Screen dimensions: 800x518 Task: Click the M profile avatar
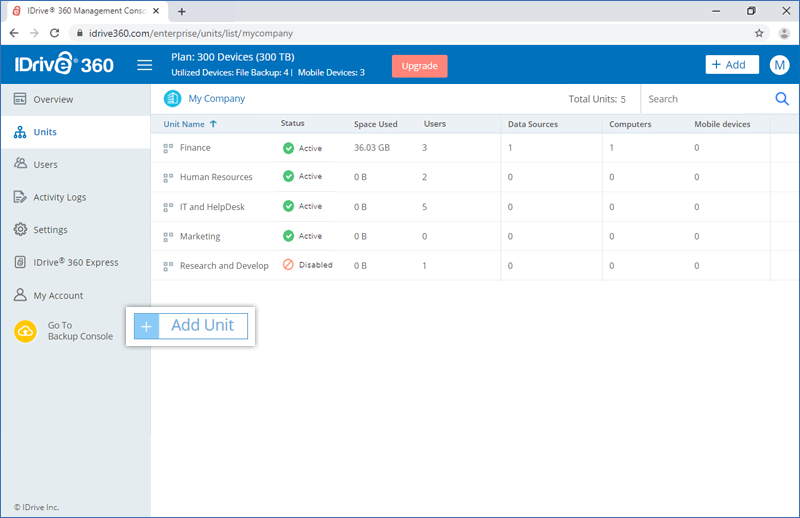point(779,65)
